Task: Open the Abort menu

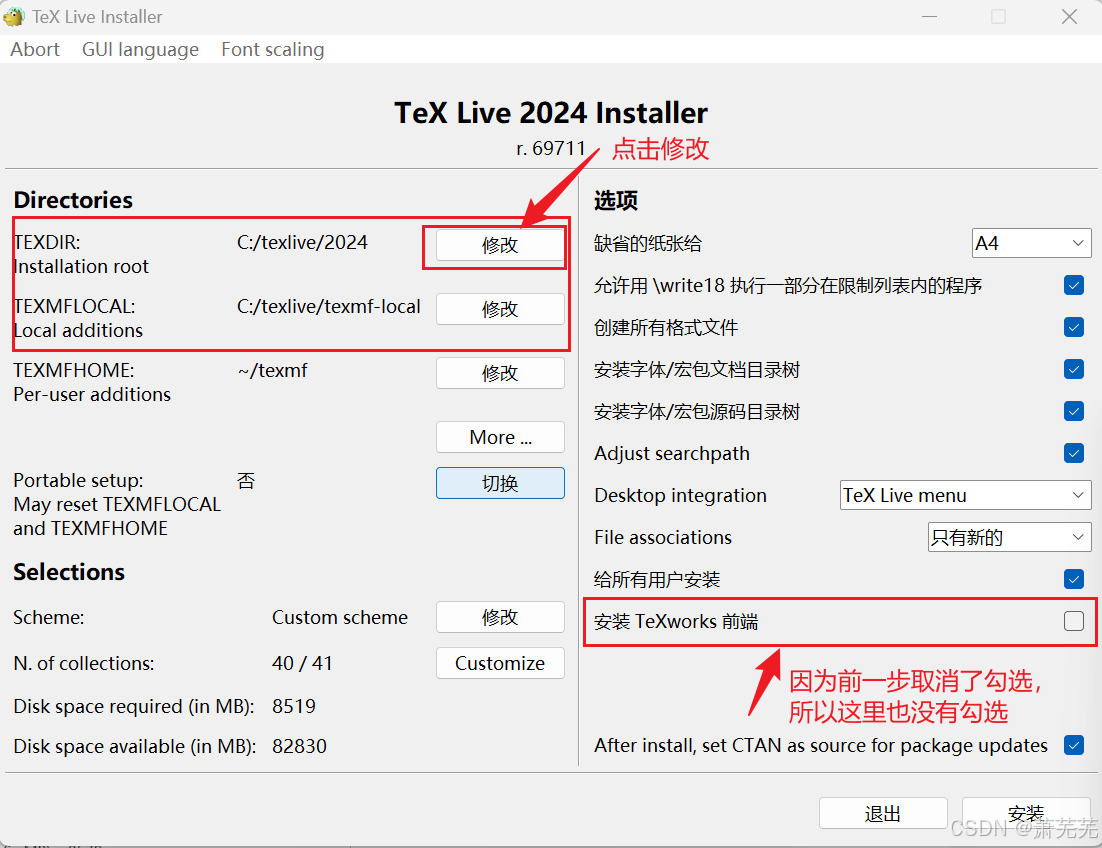Action: point(35,50)
